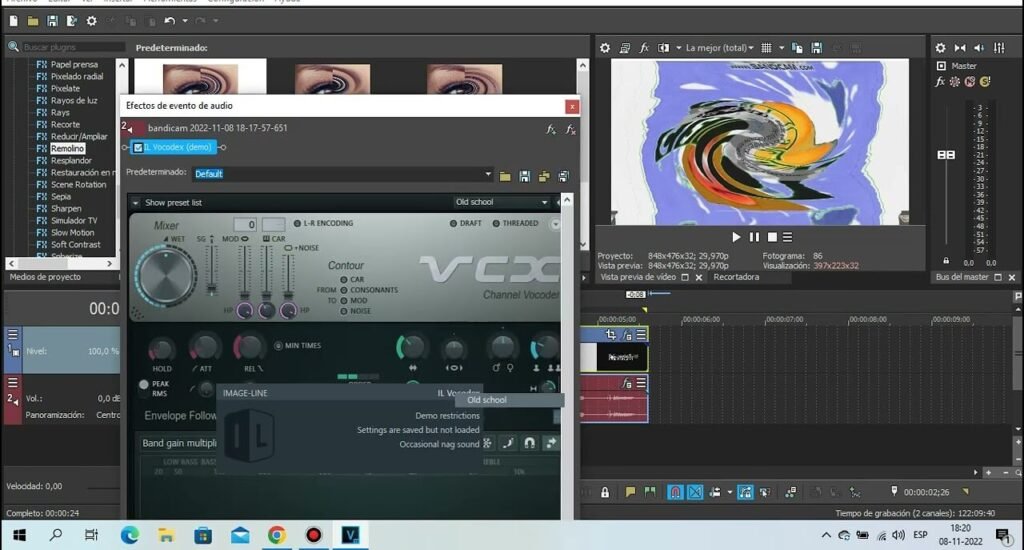Toggle automatic crossfades icon in timeline toolbar
1024x550 pixels.
coord(695,492)
